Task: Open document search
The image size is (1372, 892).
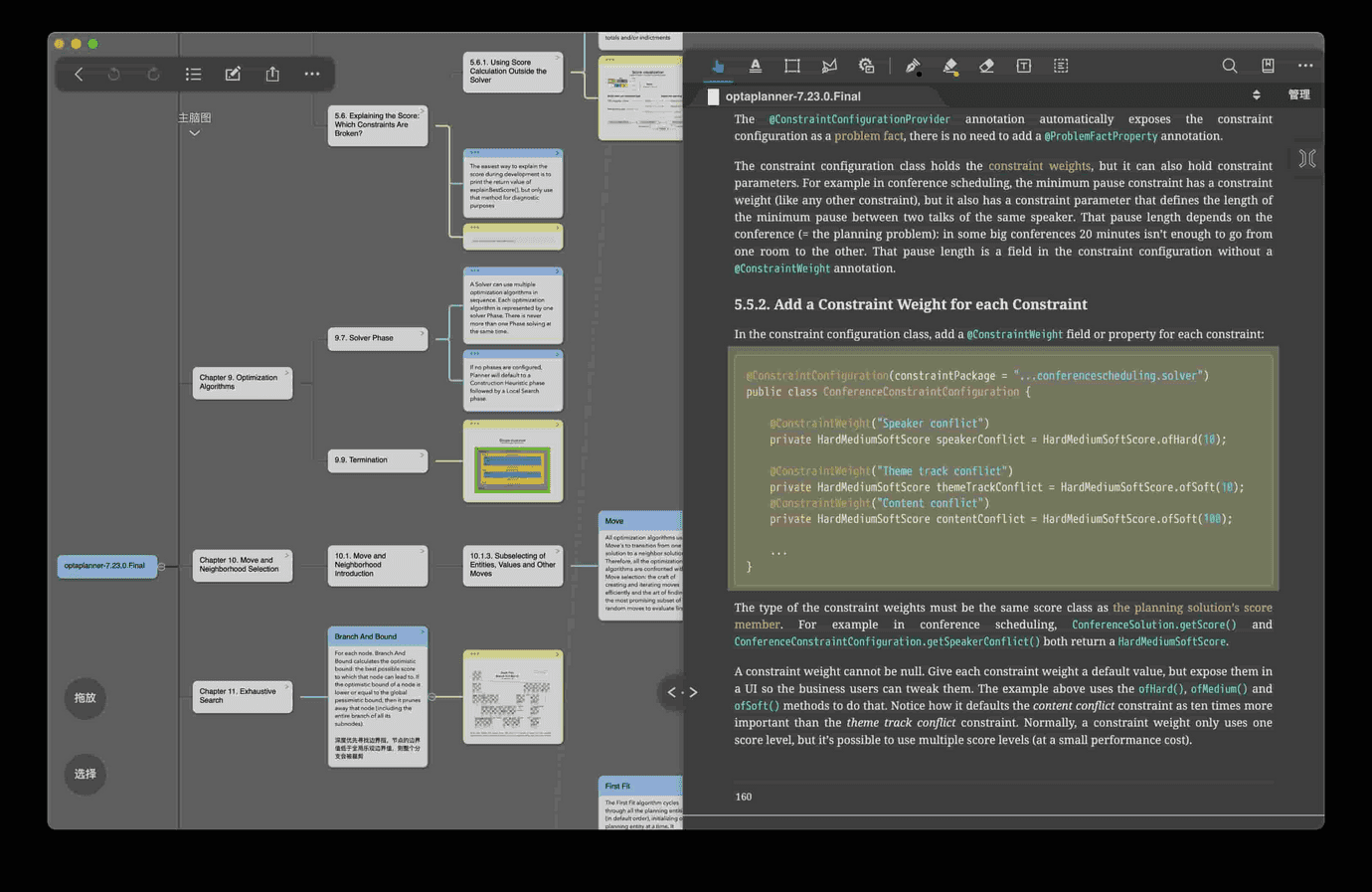Action: click(x=1230, y=67)
